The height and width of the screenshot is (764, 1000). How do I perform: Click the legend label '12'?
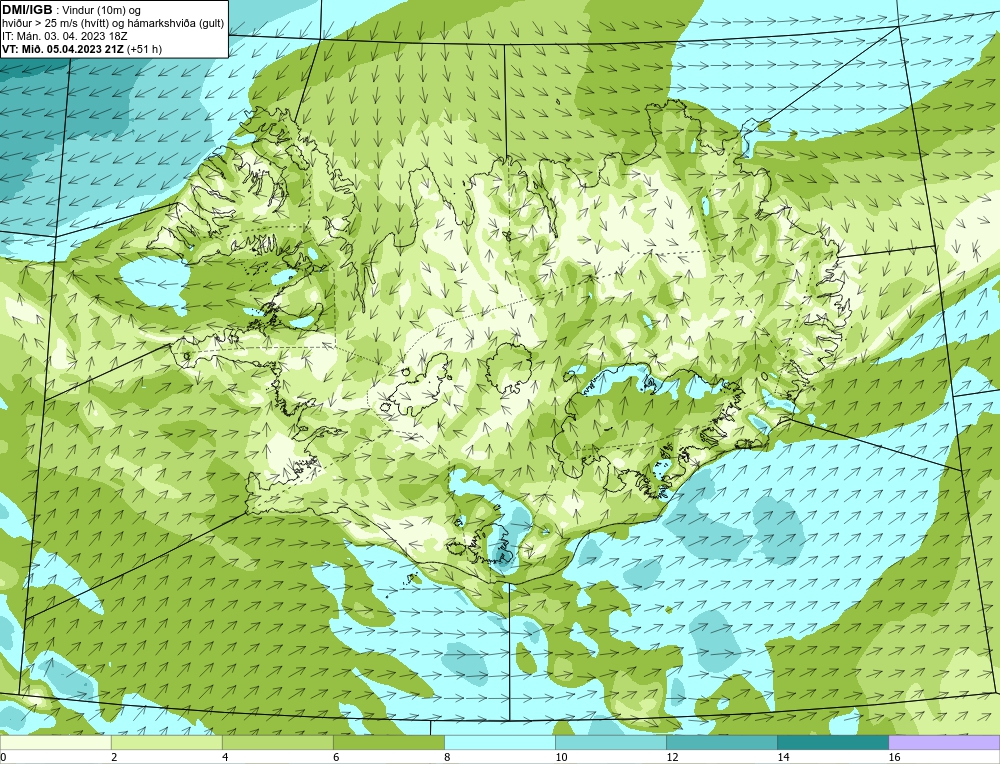(x=672, y=757)
